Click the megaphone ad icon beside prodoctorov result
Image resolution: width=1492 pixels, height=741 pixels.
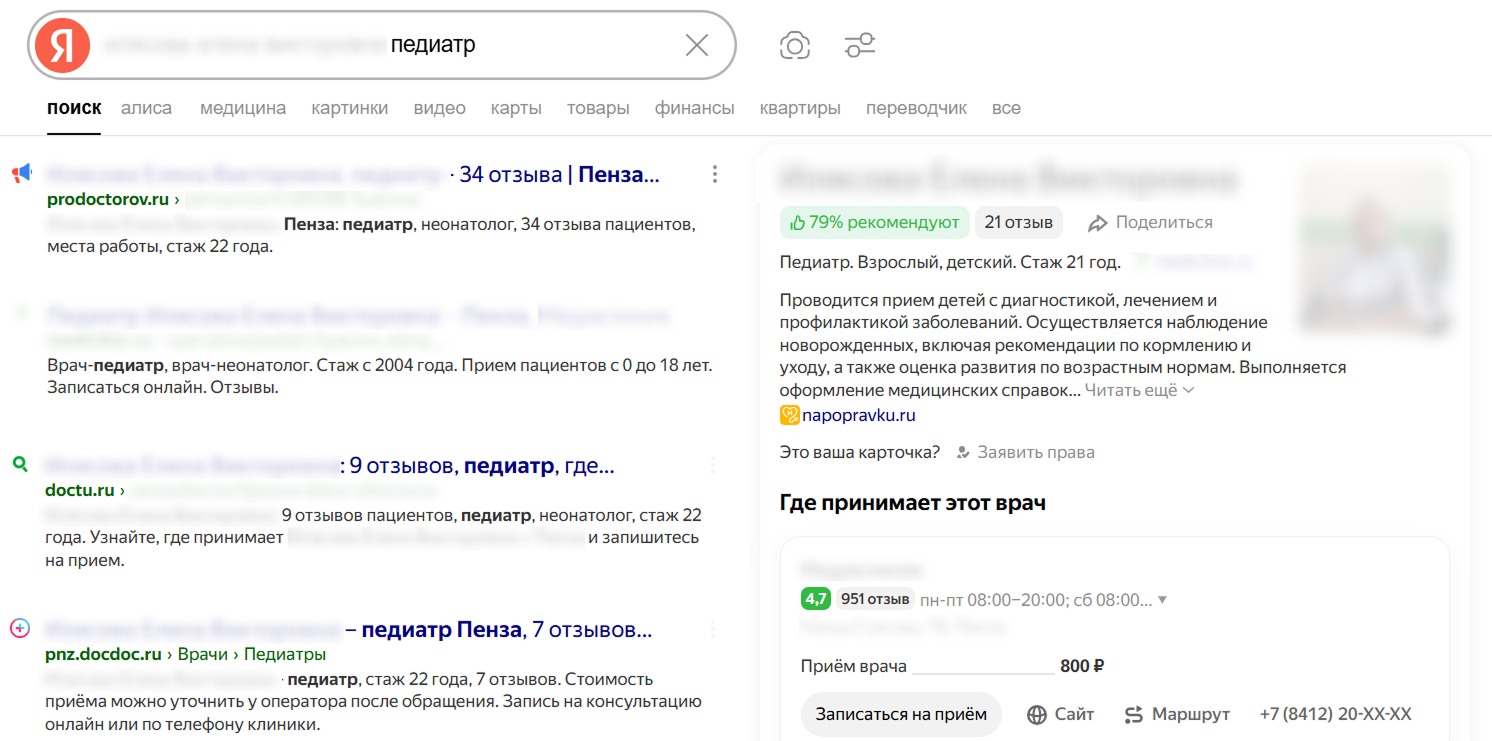[x=21, y=175]
